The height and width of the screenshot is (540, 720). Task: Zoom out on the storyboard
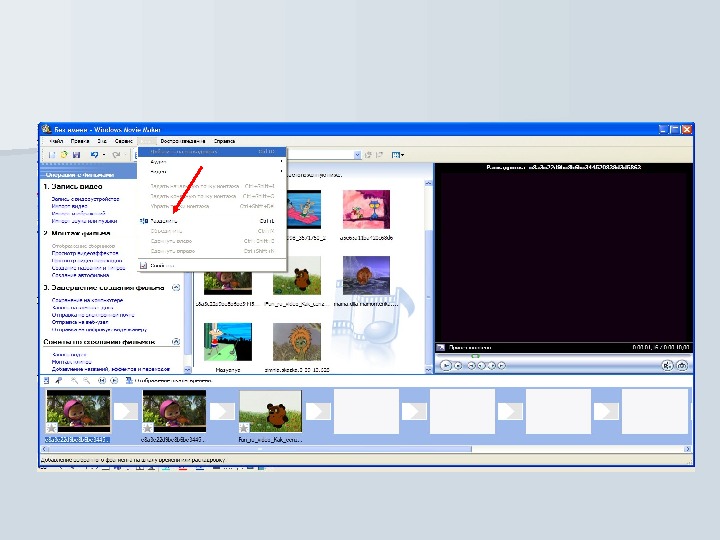click(86, 381)
